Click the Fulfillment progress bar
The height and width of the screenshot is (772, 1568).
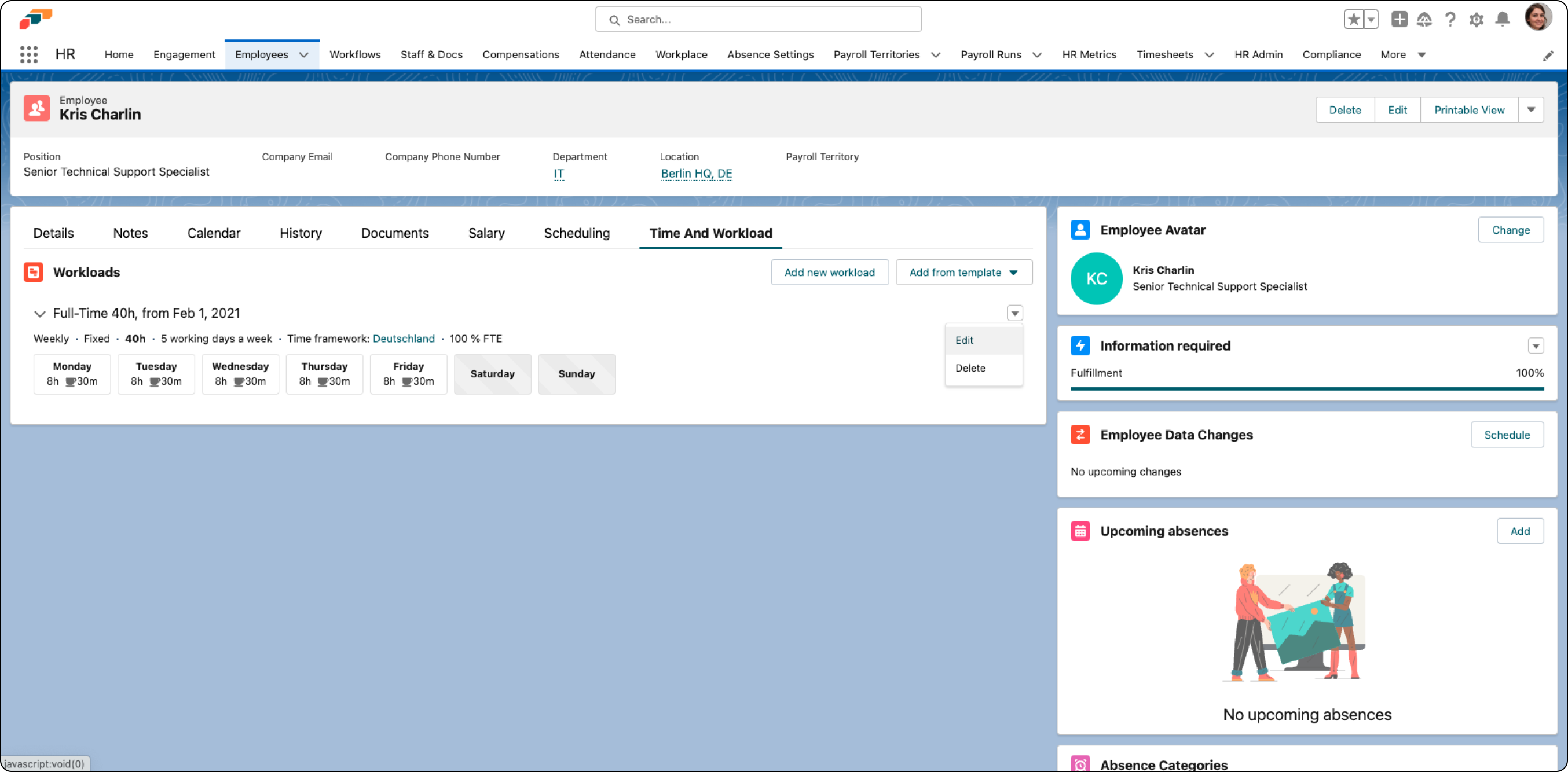tap(1306, 388)
